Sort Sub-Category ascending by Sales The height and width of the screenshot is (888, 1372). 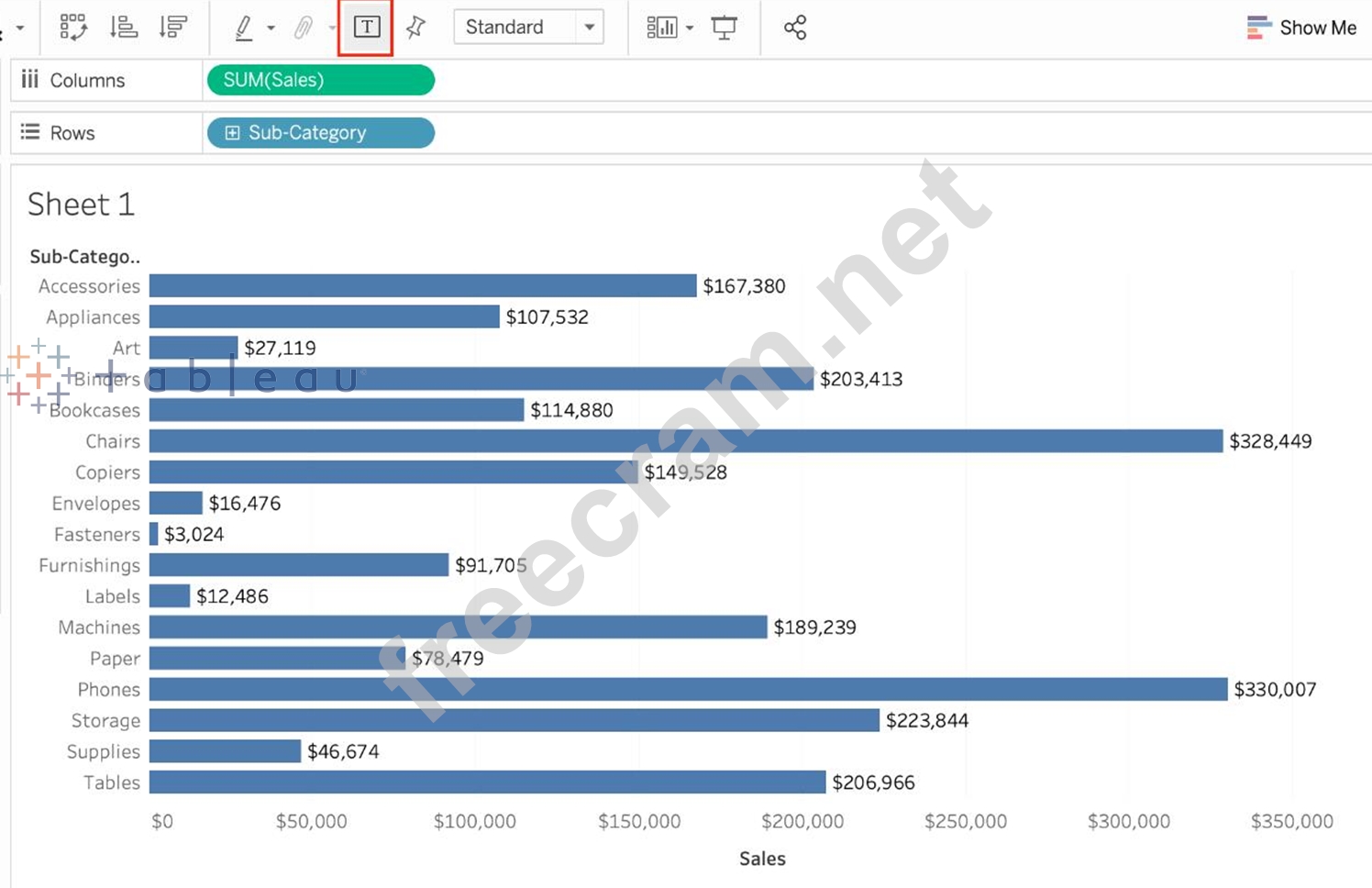(124, 28)
